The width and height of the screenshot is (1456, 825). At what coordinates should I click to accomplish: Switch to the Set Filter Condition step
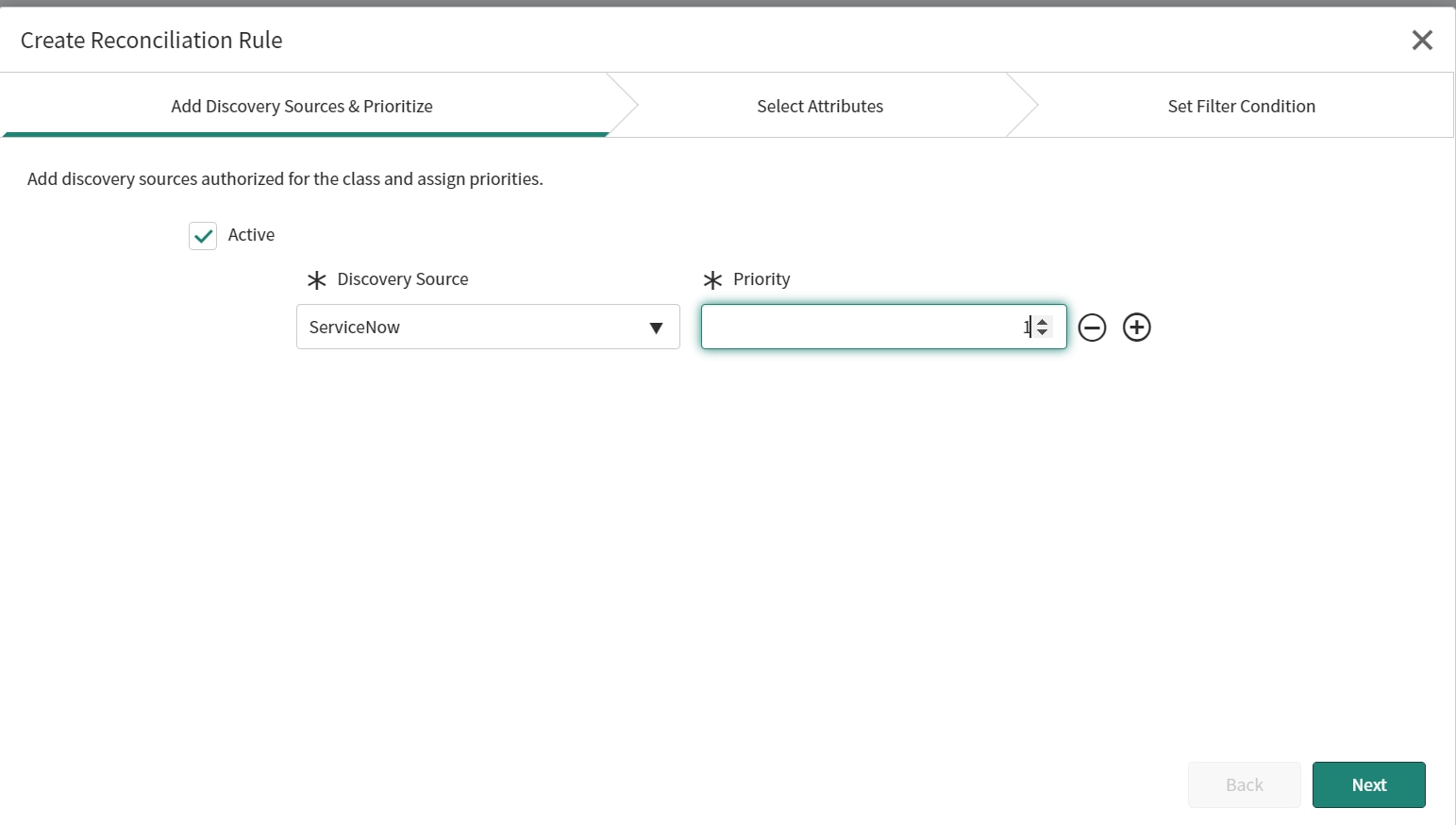(1241, 106)
